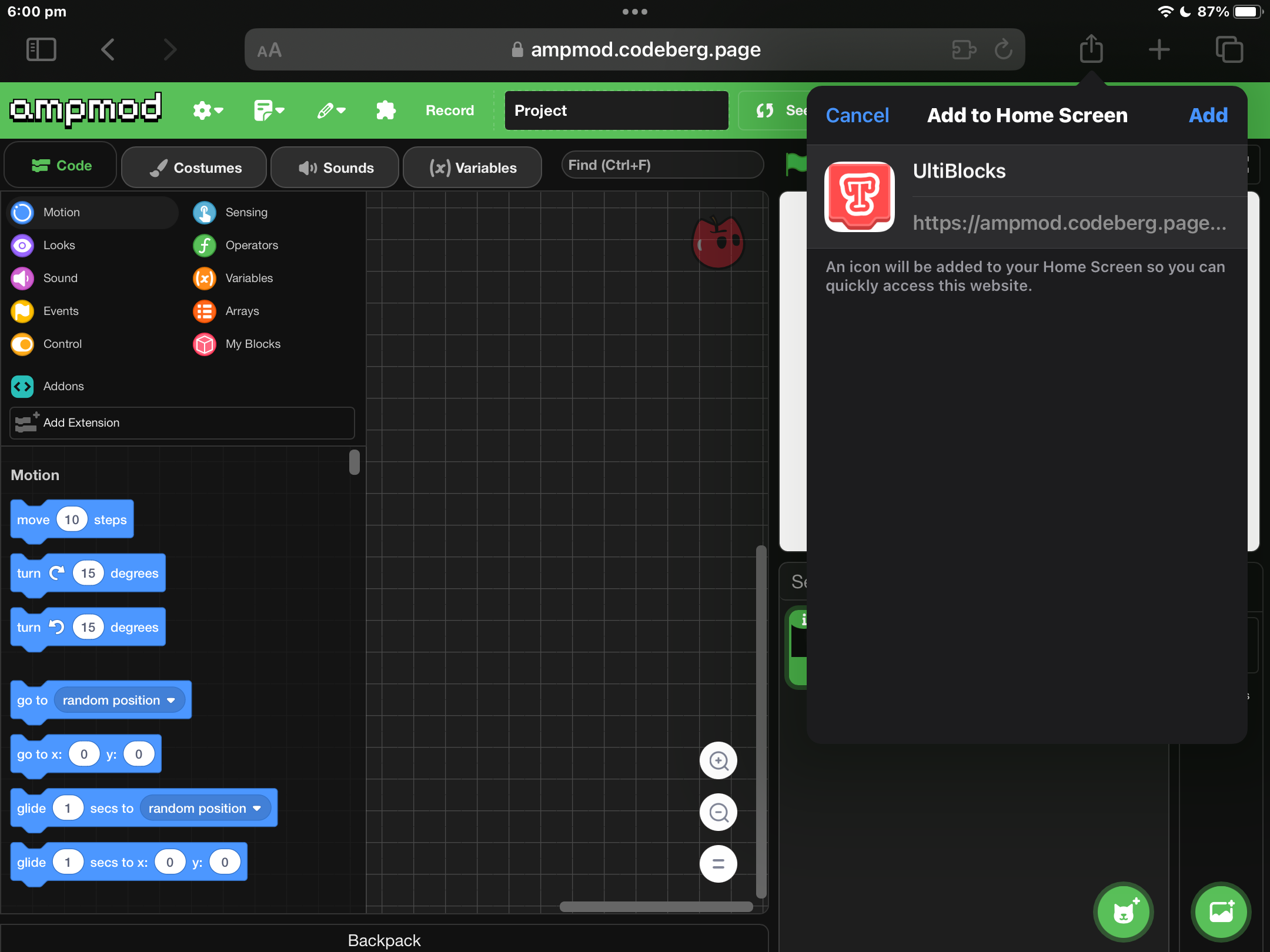Screen dimensions: 1270x952
Task: Open the Backpack panel
Action: pyautogui.click(x=384, y=940)
